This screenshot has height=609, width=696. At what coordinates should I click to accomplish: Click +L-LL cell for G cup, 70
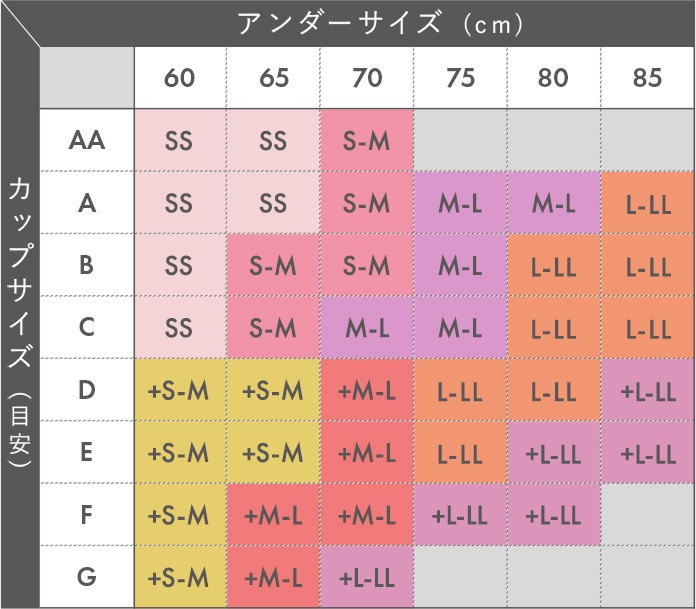click(367, 577)
